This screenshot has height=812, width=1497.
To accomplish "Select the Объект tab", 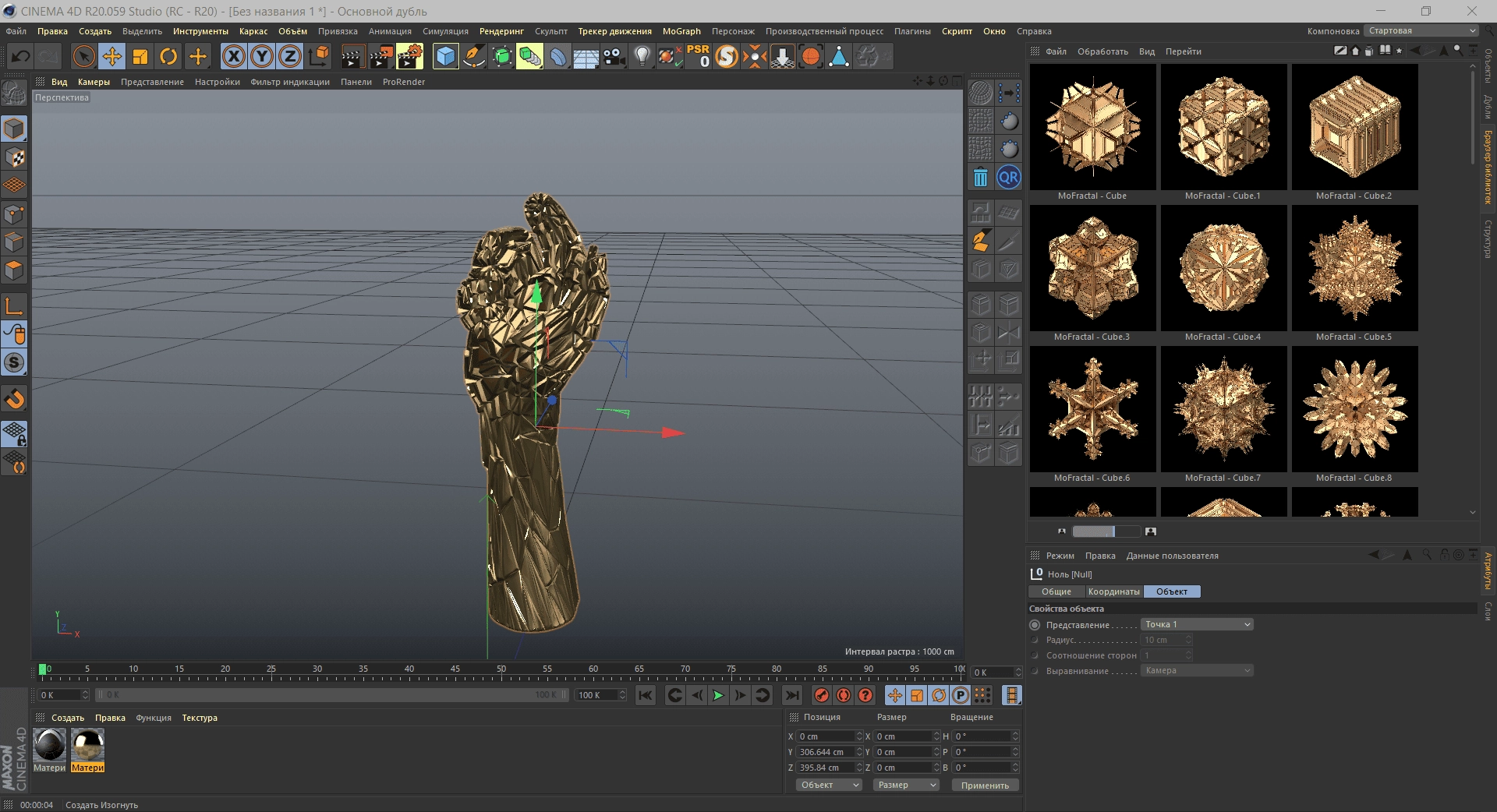I will pyautogui.click(x=1172, y=591).
